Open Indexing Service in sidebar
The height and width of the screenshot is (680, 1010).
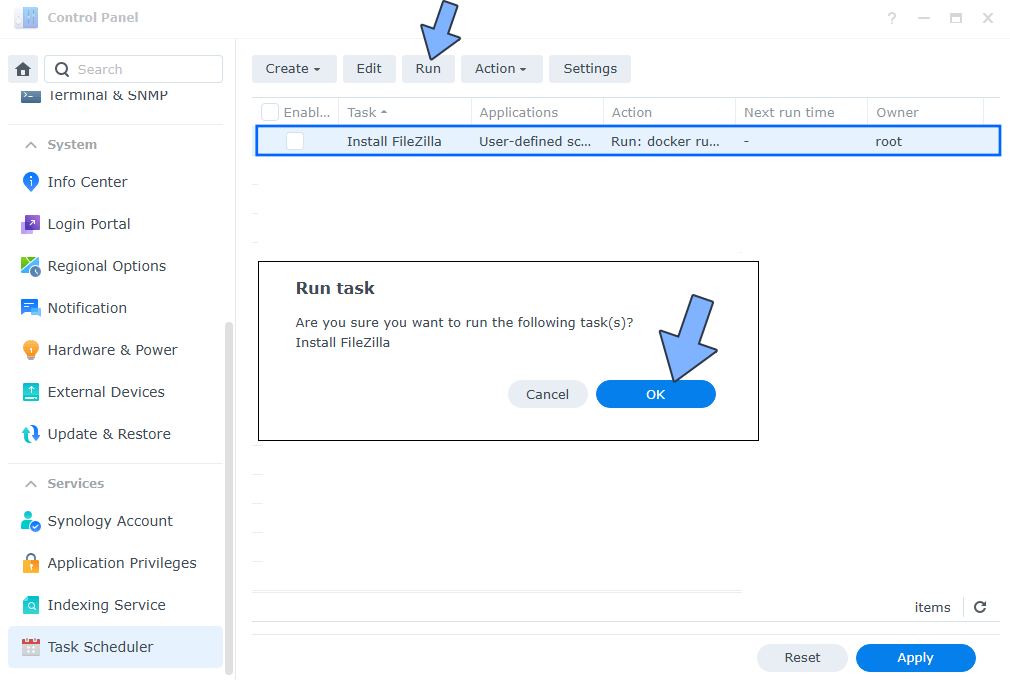point(106,605)
